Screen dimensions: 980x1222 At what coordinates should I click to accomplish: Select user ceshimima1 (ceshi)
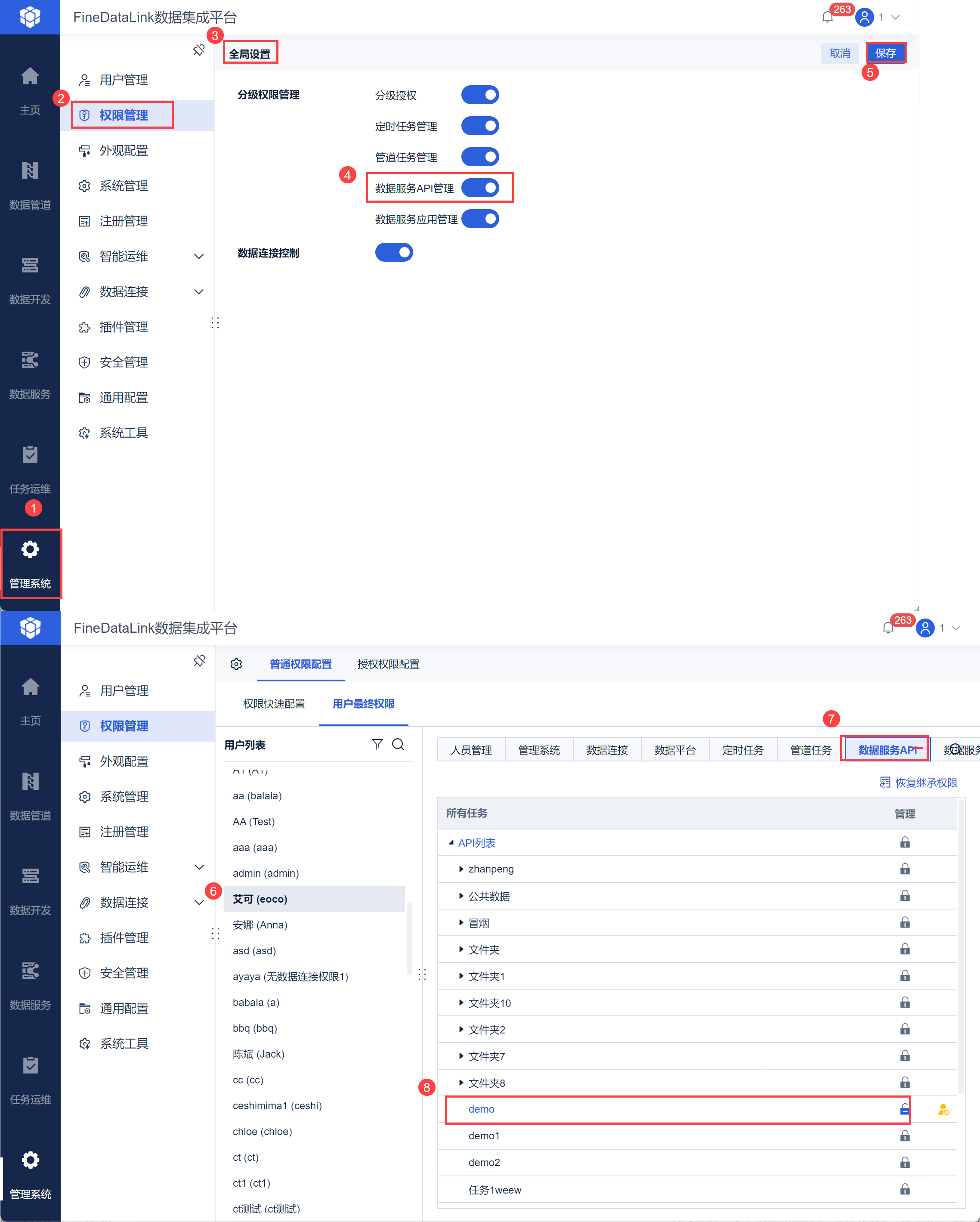315,1106
